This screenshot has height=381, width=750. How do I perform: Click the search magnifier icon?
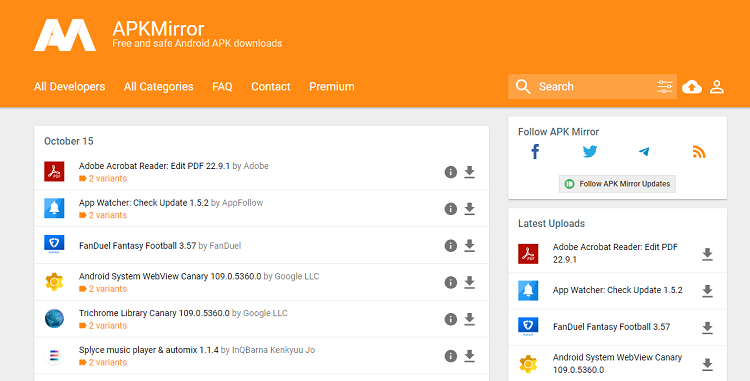tap(523, 87)
